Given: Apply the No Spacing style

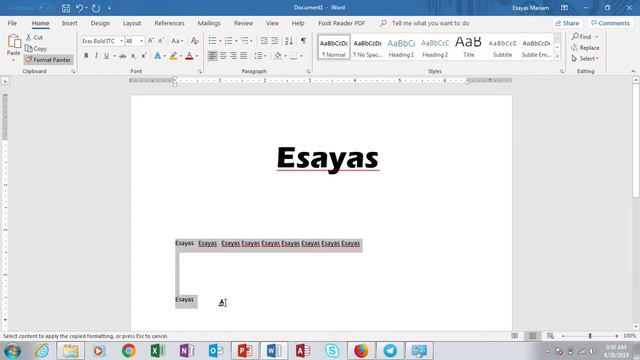Looking at the screenshot, I should pos(367,48).
